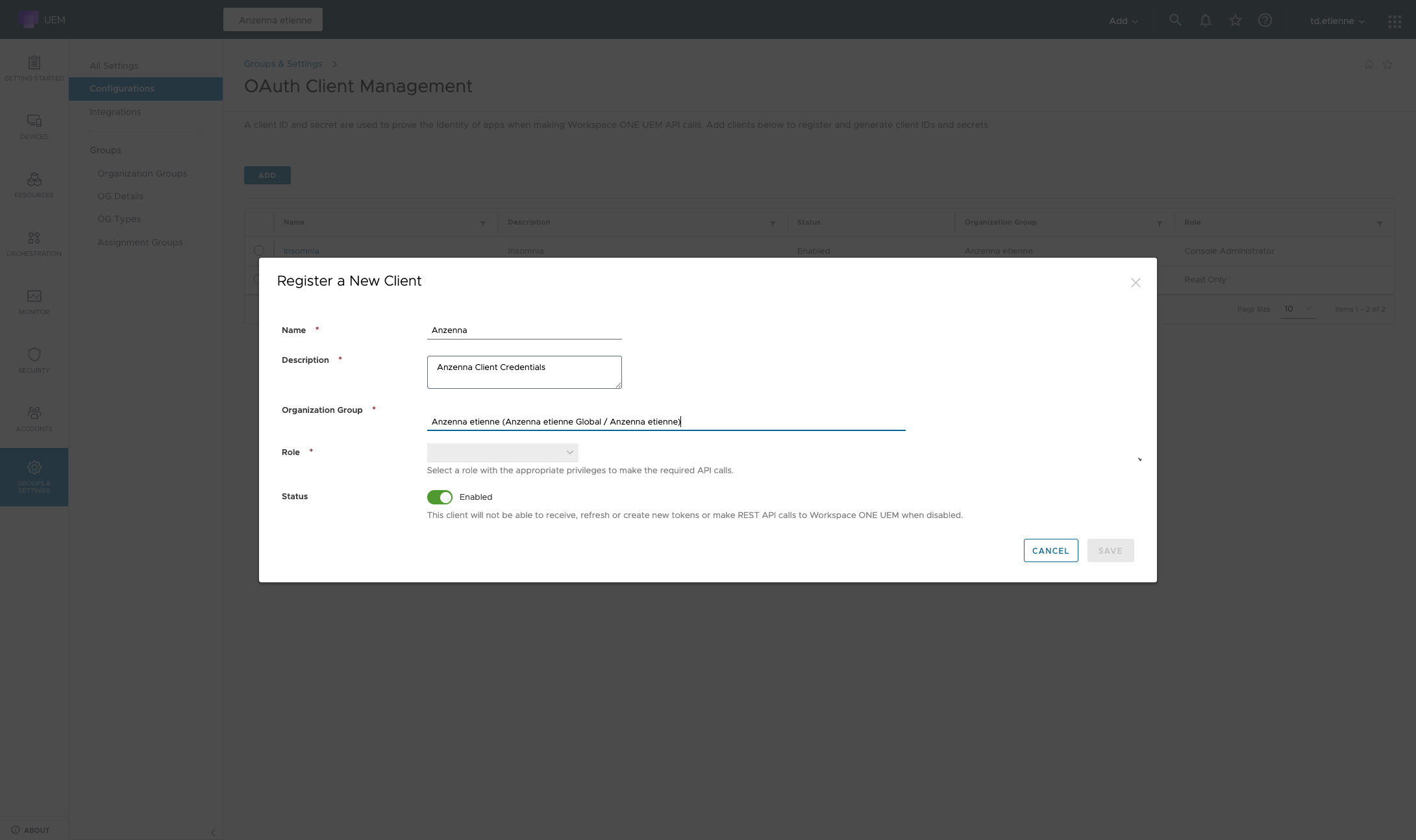Open Organization Groups menu item
This screenshot has width=1416, height=840.
[x=142, y=173]
